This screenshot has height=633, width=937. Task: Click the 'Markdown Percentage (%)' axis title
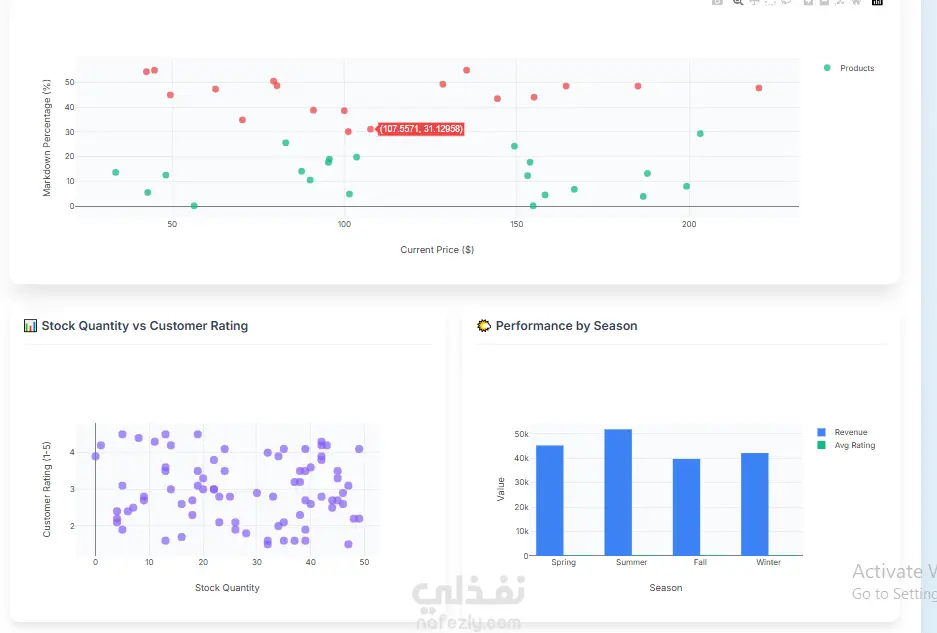point(47,138)
